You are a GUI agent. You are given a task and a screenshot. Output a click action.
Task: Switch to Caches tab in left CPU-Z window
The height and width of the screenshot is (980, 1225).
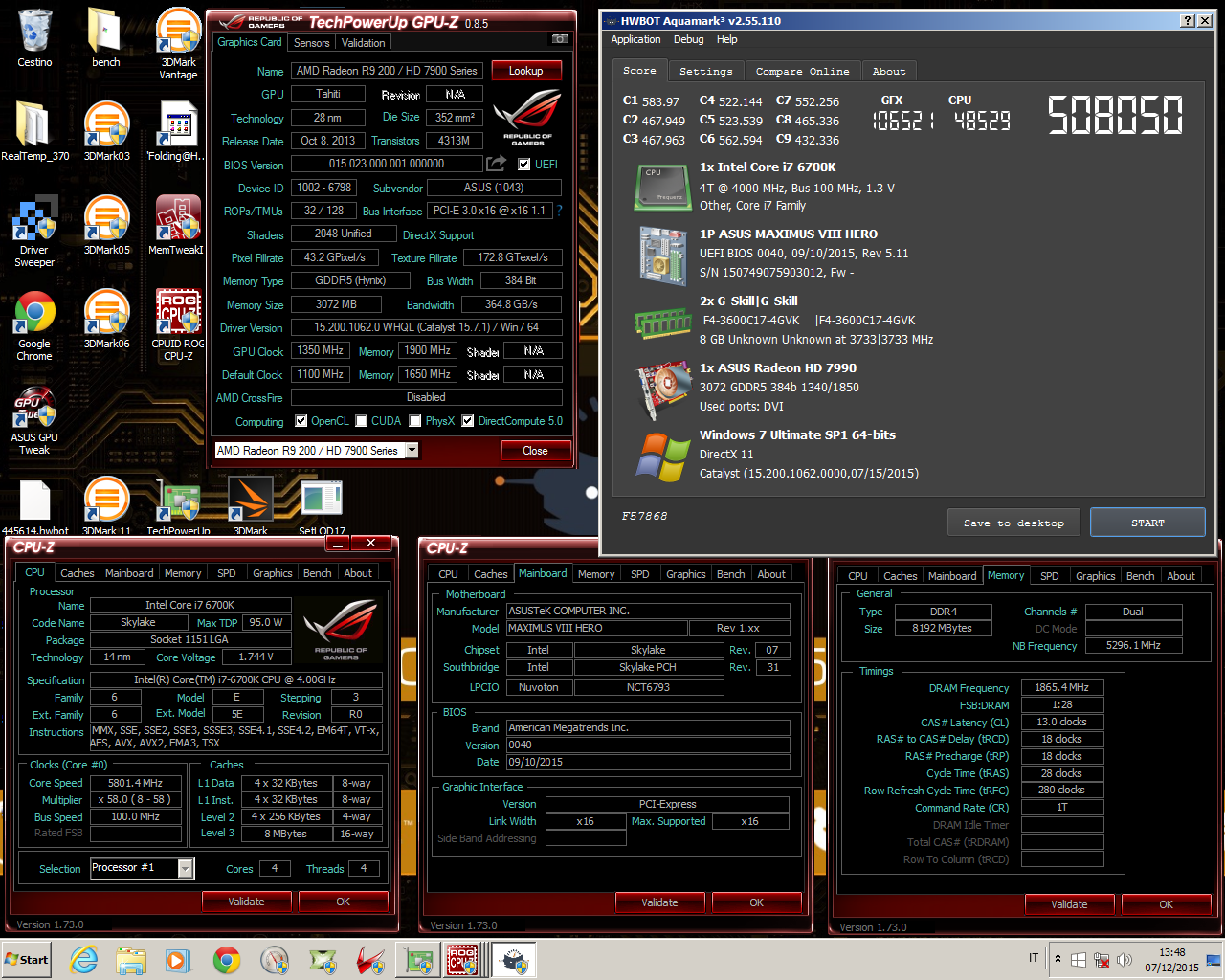(77, 573)
